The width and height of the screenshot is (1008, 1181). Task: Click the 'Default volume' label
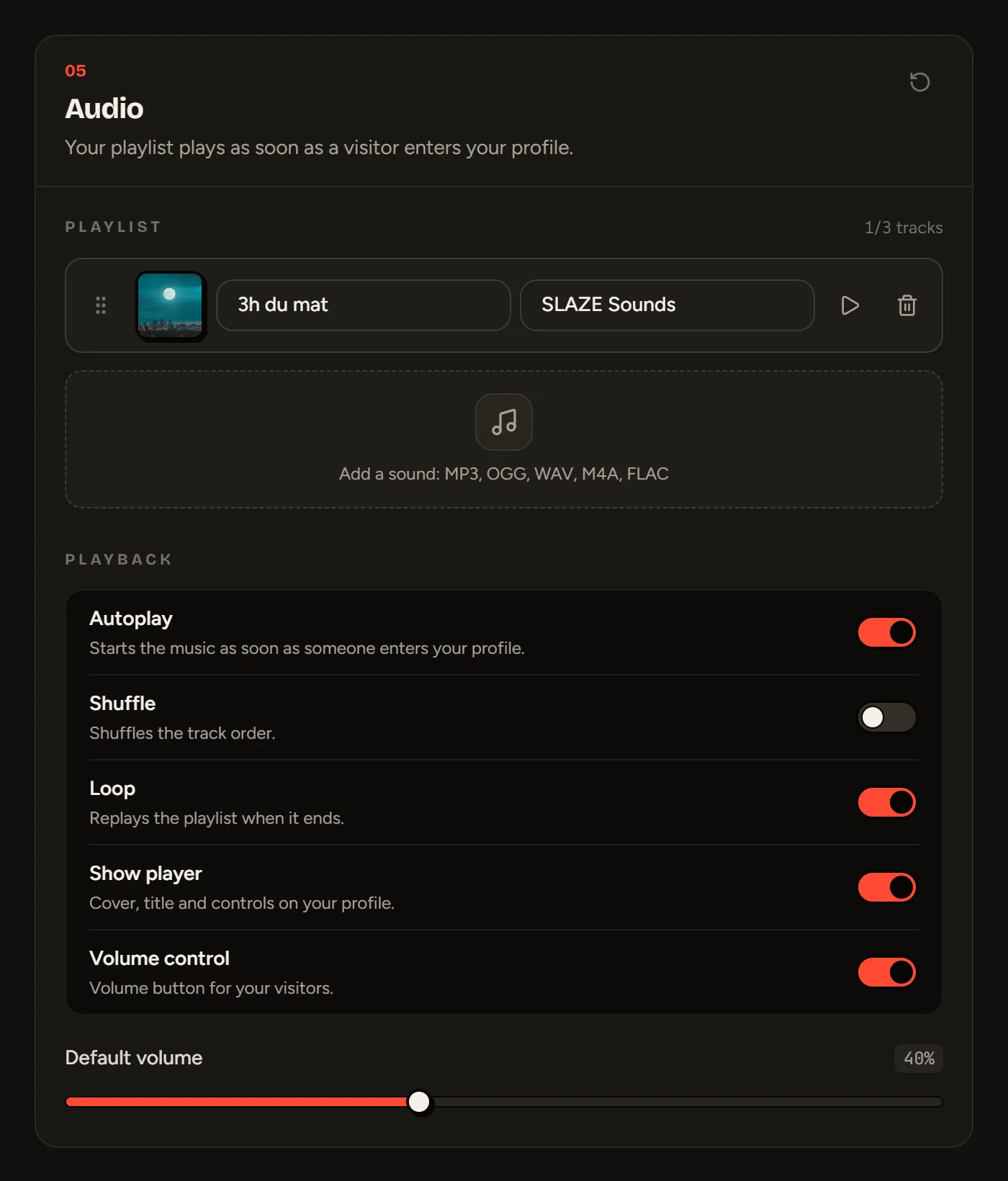coord(134,1058)
